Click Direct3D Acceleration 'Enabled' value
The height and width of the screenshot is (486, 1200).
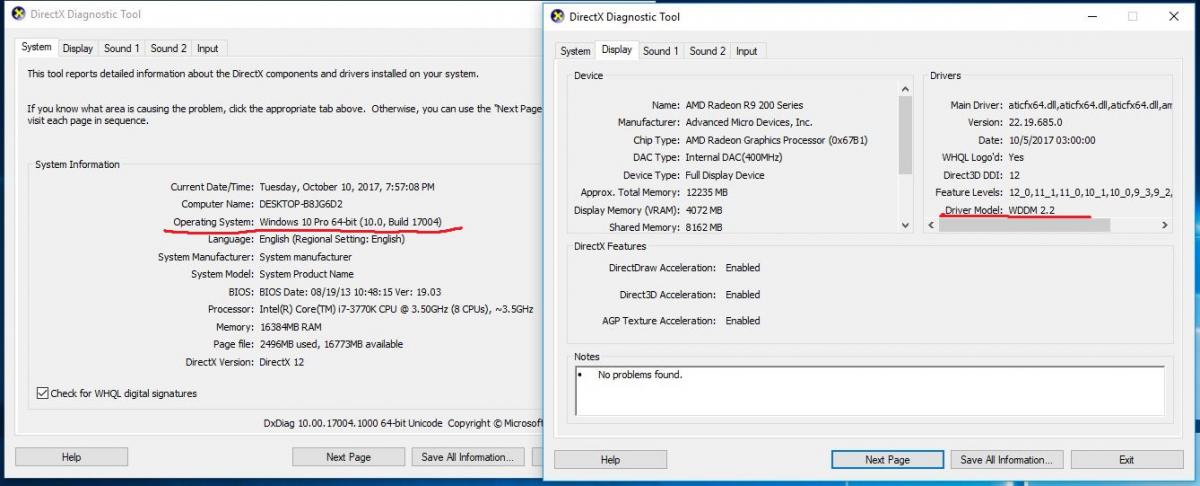point(742,295)
